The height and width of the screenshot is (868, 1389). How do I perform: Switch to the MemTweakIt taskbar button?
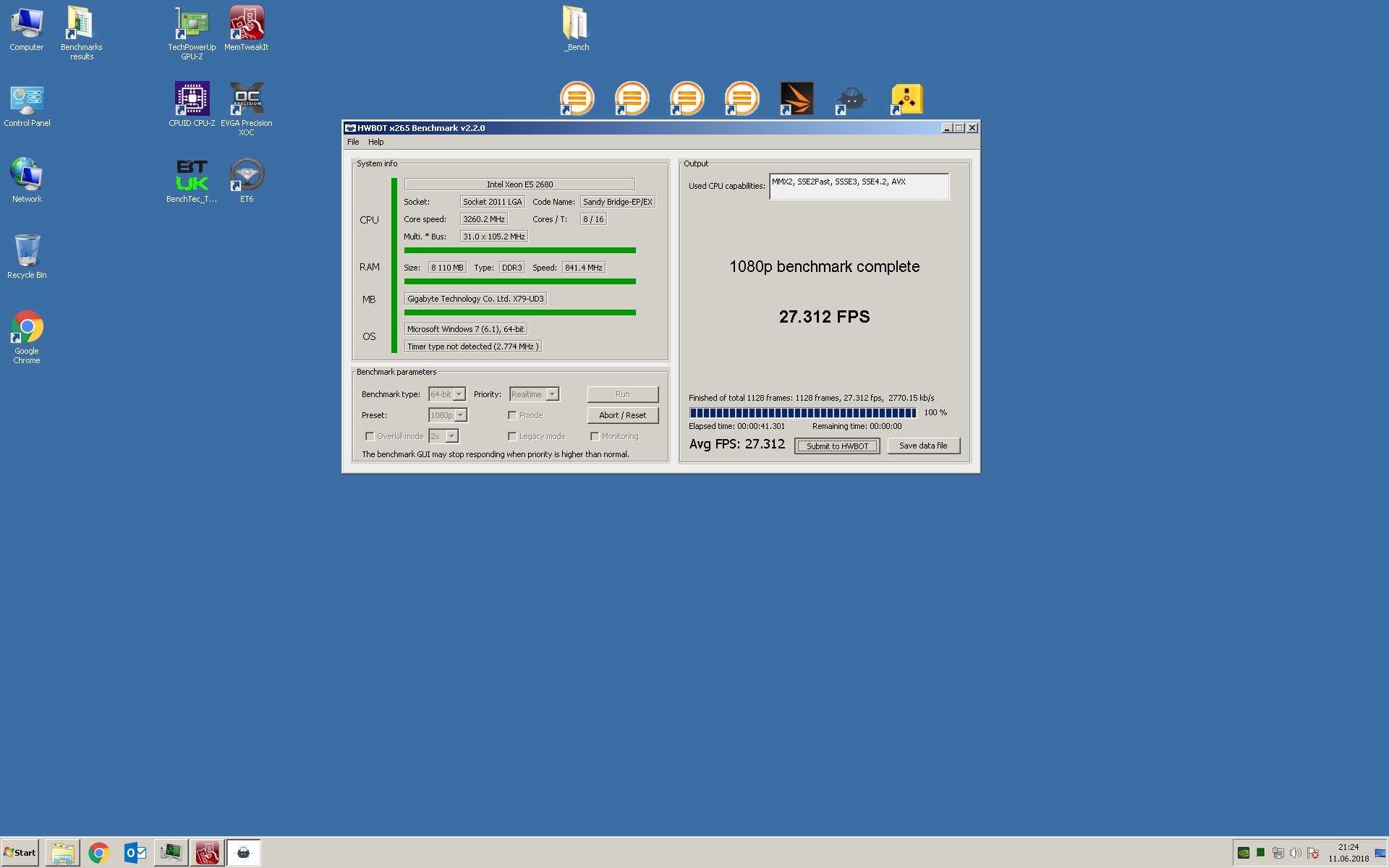[x=208, y=853]
